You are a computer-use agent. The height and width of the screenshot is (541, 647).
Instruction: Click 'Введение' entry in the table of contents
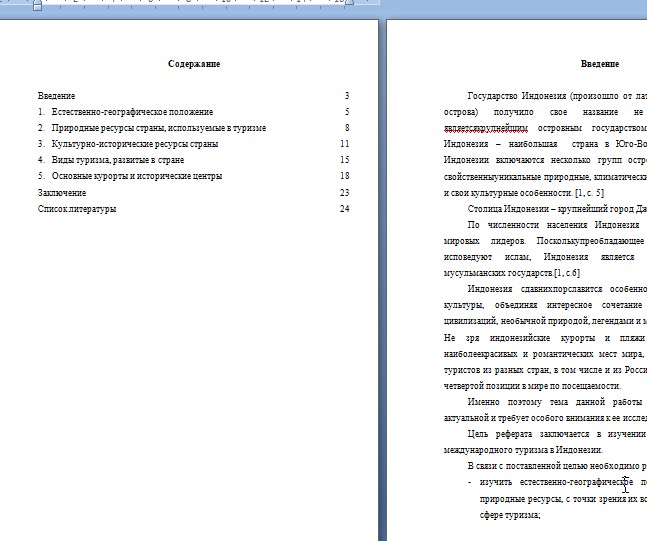(x=56, y=96)
